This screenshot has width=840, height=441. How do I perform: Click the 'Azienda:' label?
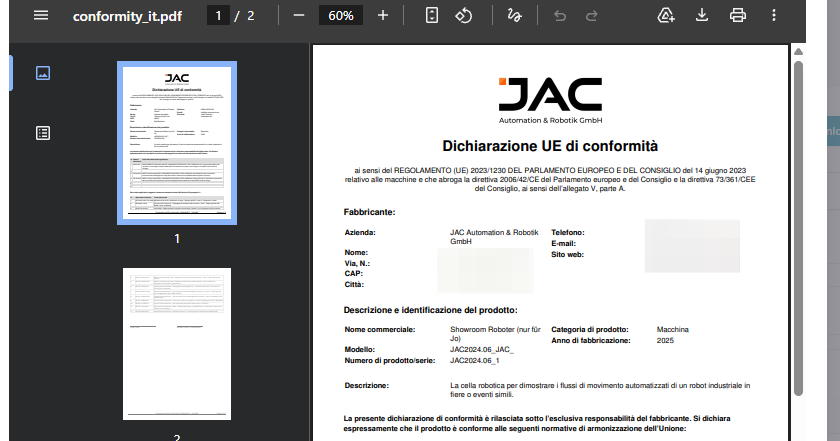(x=360, y=233)
